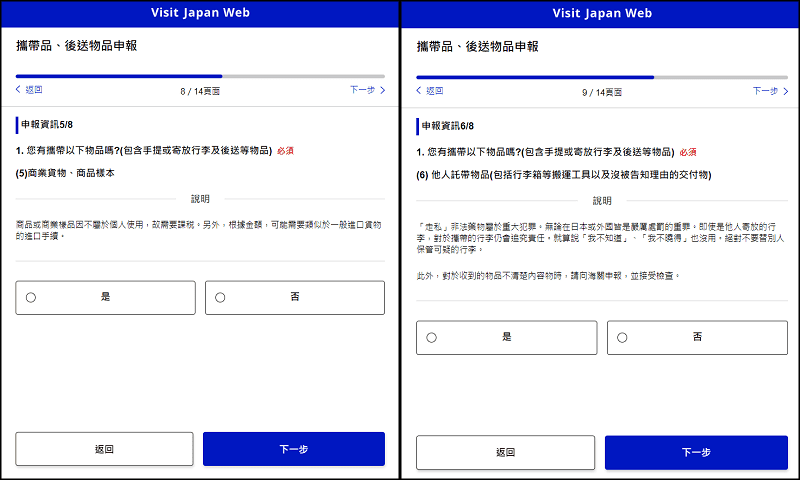Click red 必須 marker on page 8

tap(285, 151)
